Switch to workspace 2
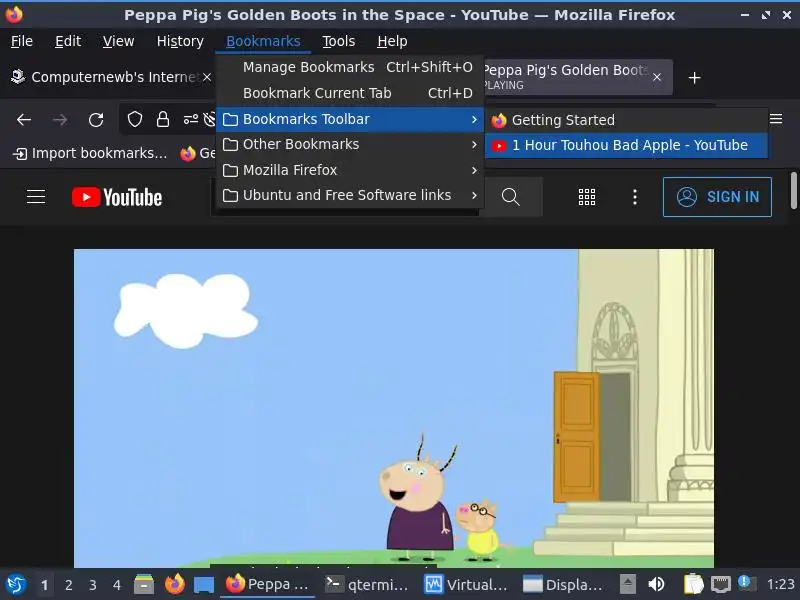 pos(68,585)
